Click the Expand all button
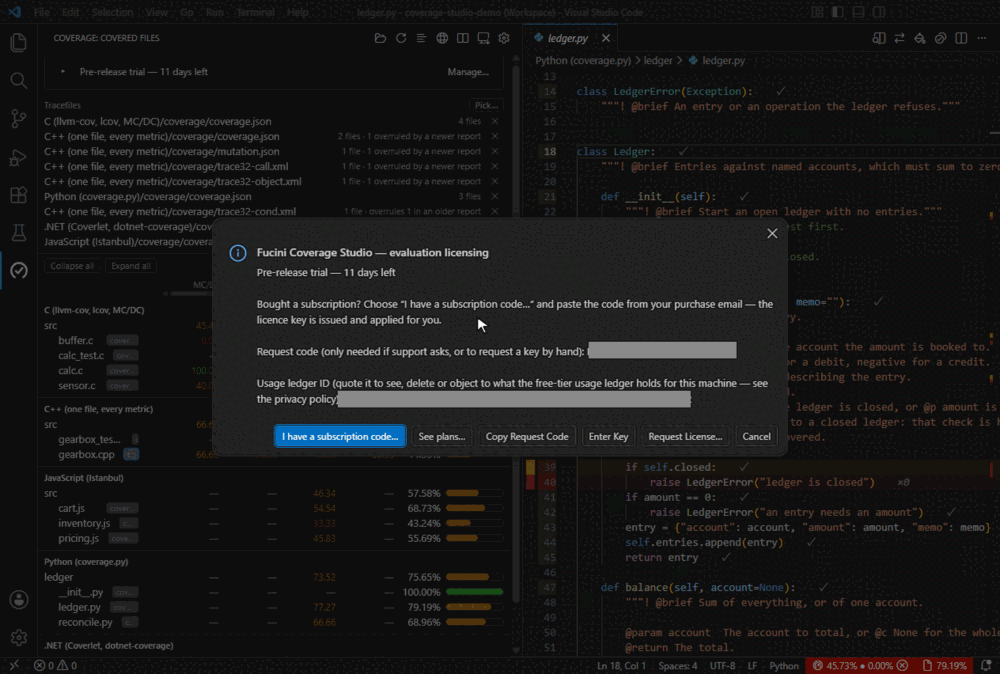 [131, 266]
